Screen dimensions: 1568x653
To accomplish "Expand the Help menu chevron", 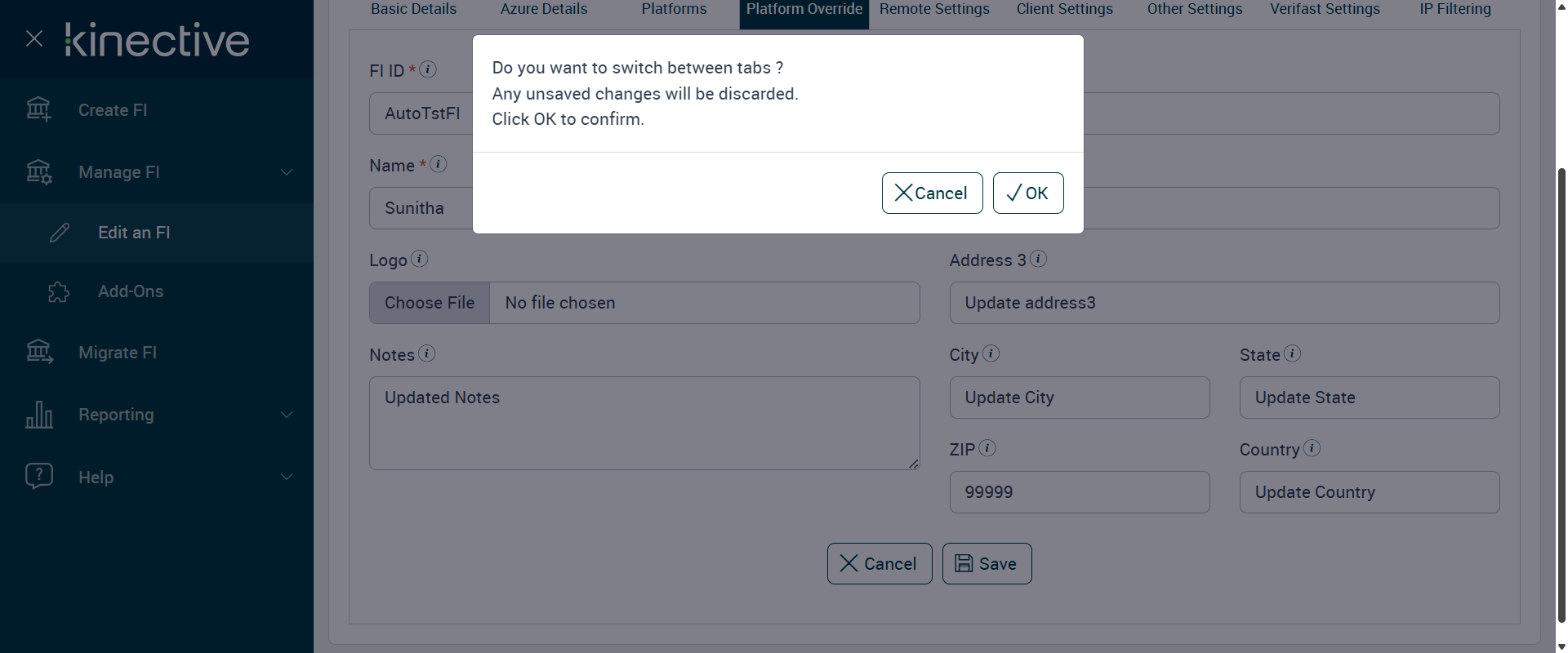I will 287,477.
